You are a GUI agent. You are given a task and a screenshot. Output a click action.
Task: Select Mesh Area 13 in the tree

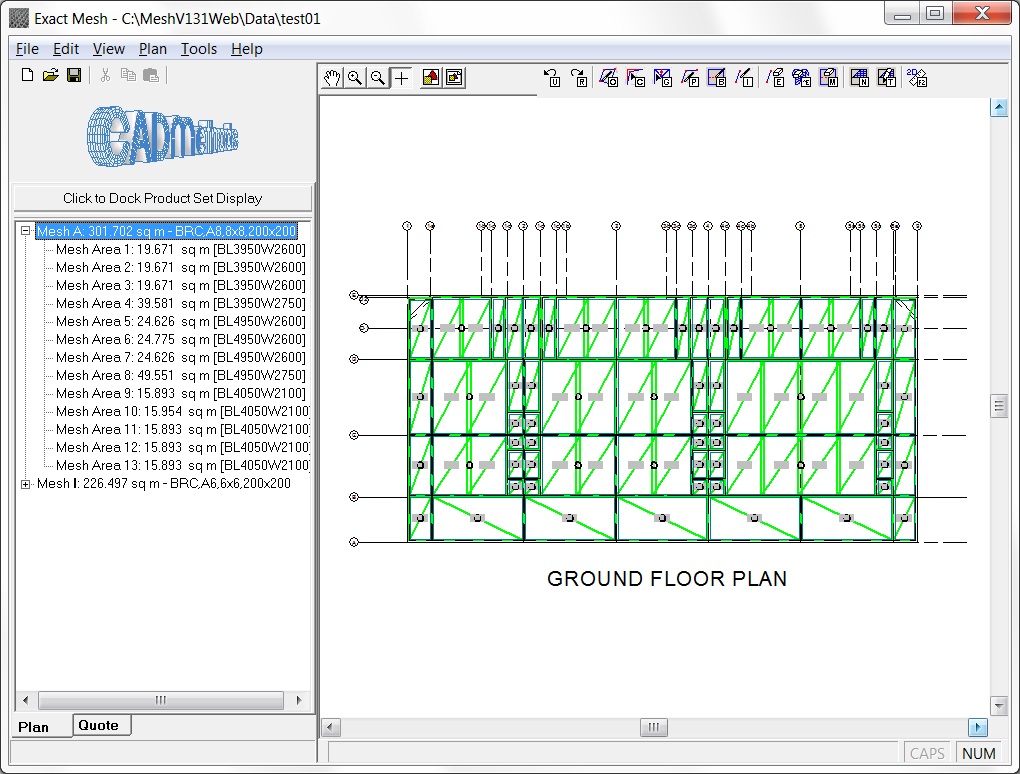pyautogui.click(x=182, y=466)
